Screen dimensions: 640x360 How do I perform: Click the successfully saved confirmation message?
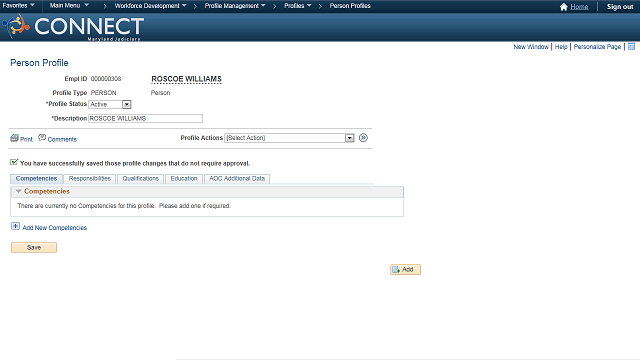[x=135, y=163]
